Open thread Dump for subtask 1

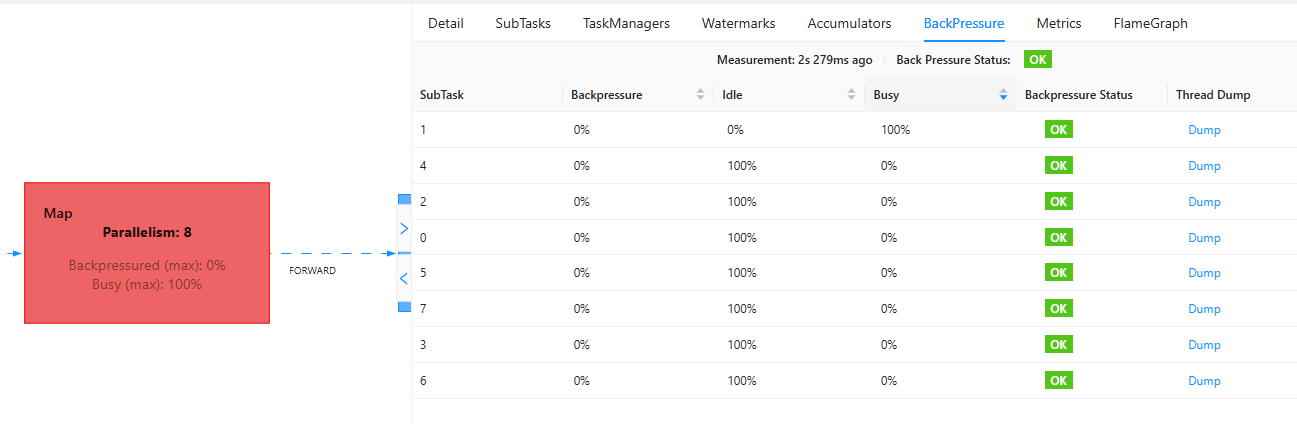click(1204, 130)
